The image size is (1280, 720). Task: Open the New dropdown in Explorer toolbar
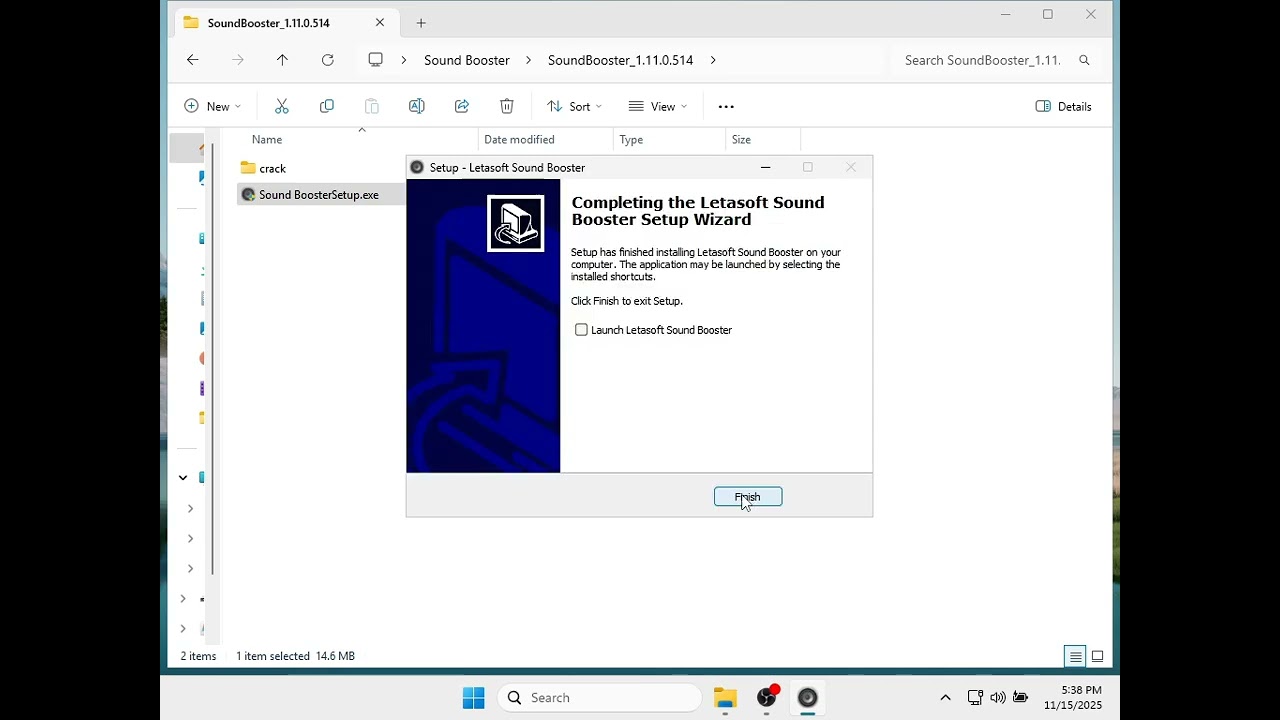click(212, 106)
